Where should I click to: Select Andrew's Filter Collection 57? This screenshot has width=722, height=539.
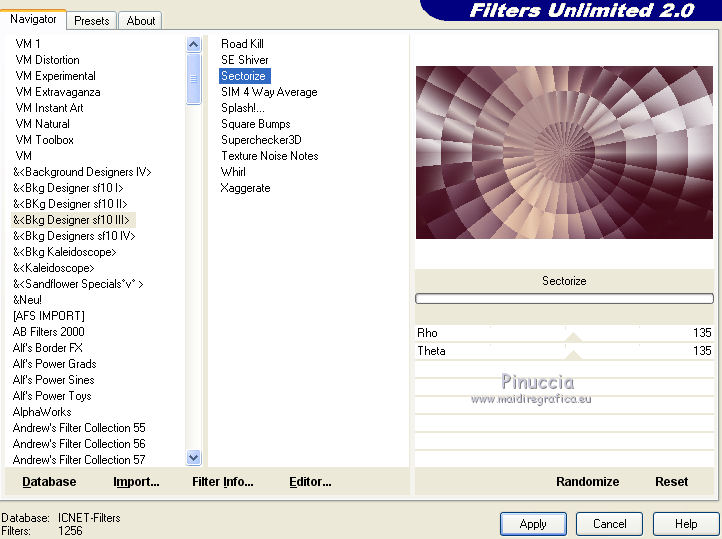tap(79, 460)
